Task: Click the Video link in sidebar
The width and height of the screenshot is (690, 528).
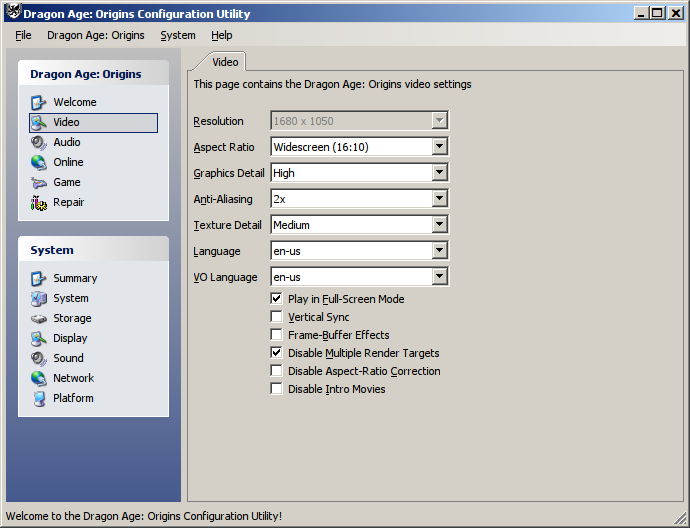Action: 66,122
